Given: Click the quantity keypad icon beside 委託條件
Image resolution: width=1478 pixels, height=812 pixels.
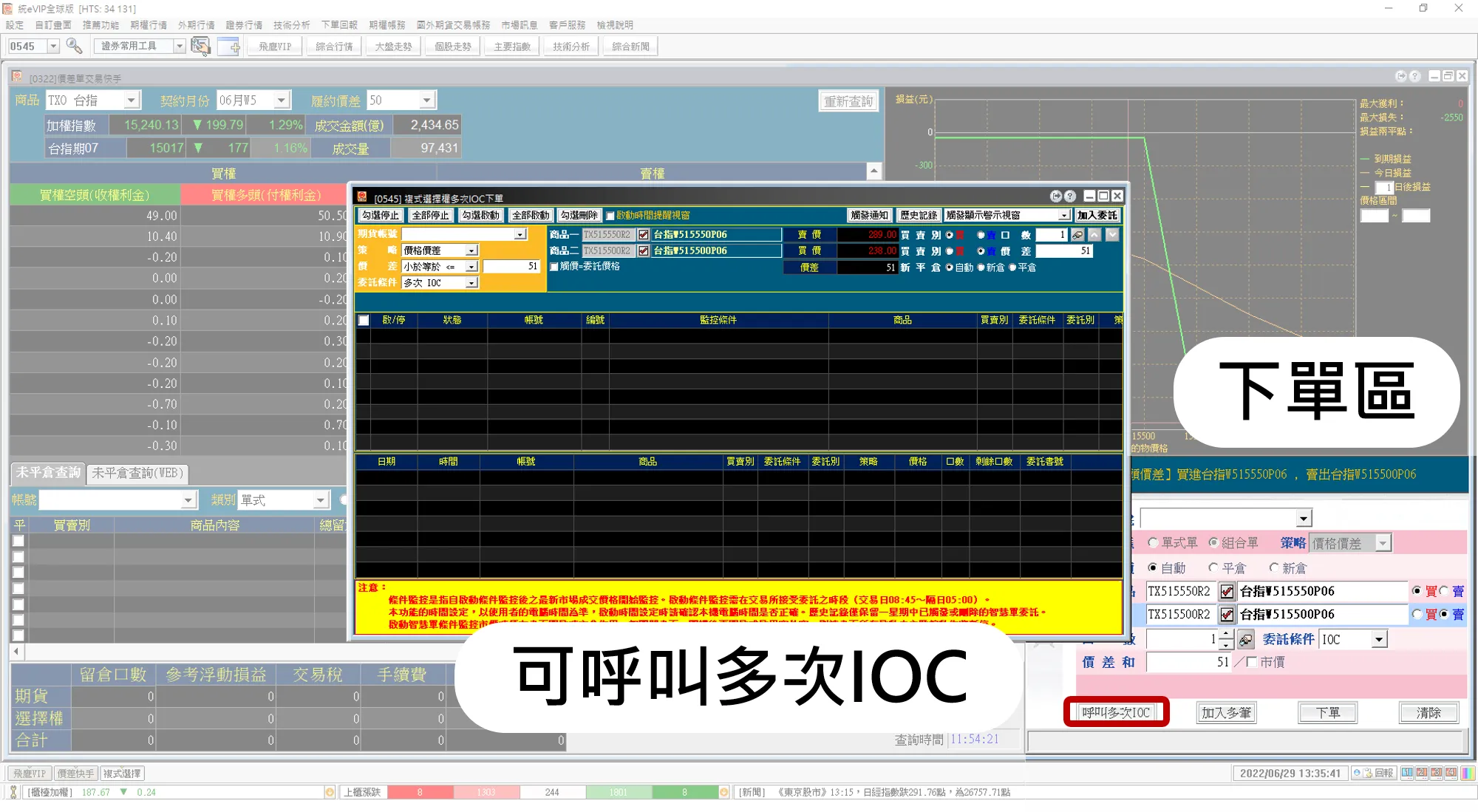Looking at the screenshot, I should pos(1246,640).
